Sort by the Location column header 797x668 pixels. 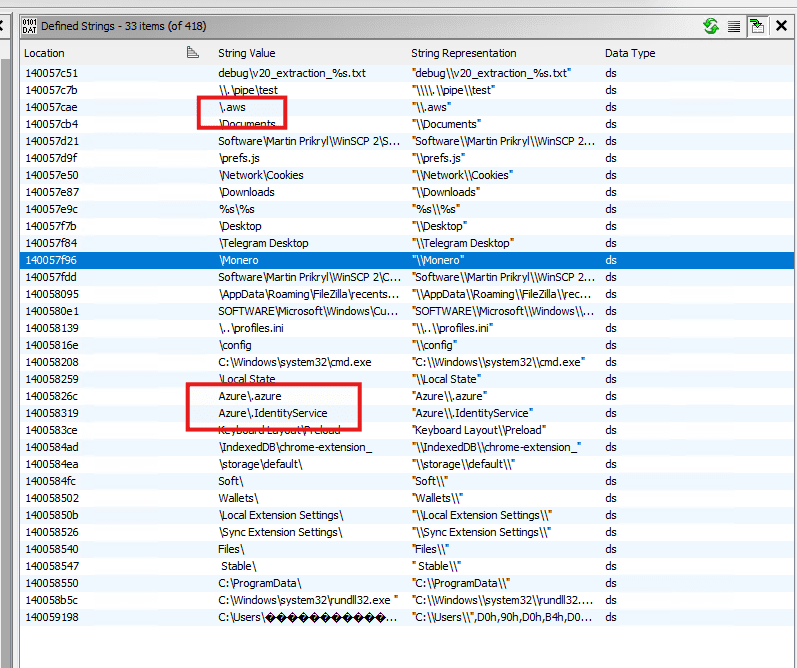click(44, 53)
